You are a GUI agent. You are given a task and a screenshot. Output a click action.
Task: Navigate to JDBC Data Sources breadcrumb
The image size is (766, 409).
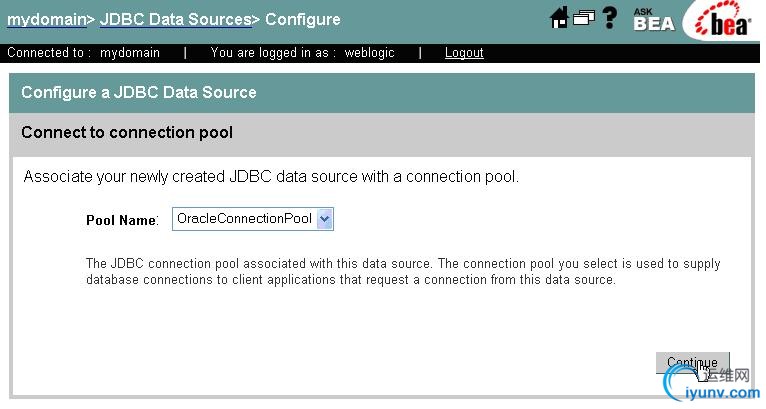pos(175,19)
